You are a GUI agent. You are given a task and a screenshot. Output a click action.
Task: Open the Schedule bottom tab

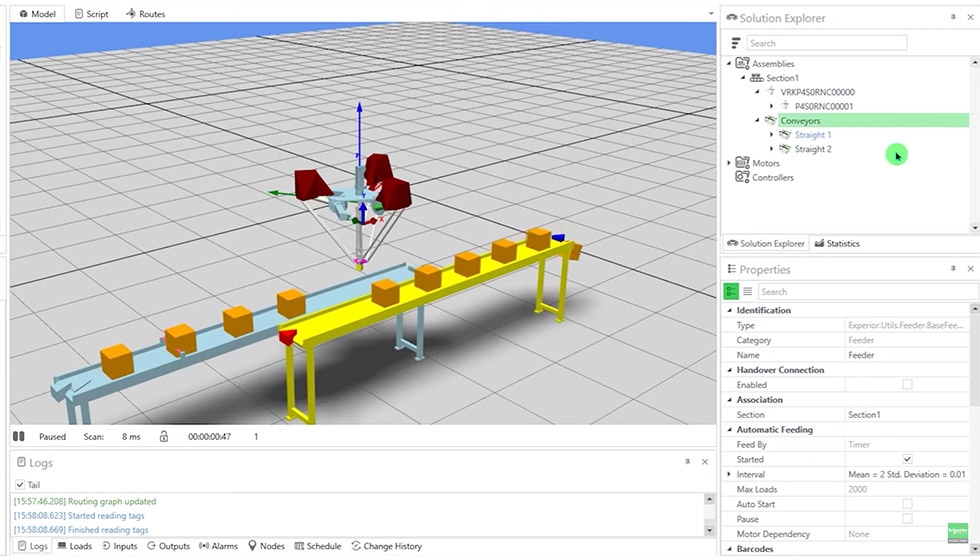[x=318, y=546]
